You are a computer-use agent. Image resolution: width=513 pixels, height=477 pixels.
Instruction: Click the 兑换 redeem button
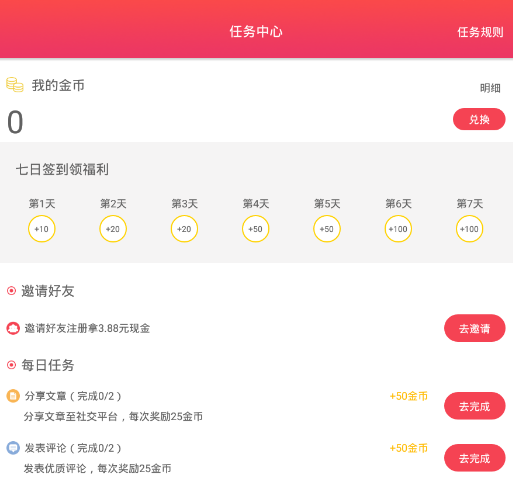(479, 119)
